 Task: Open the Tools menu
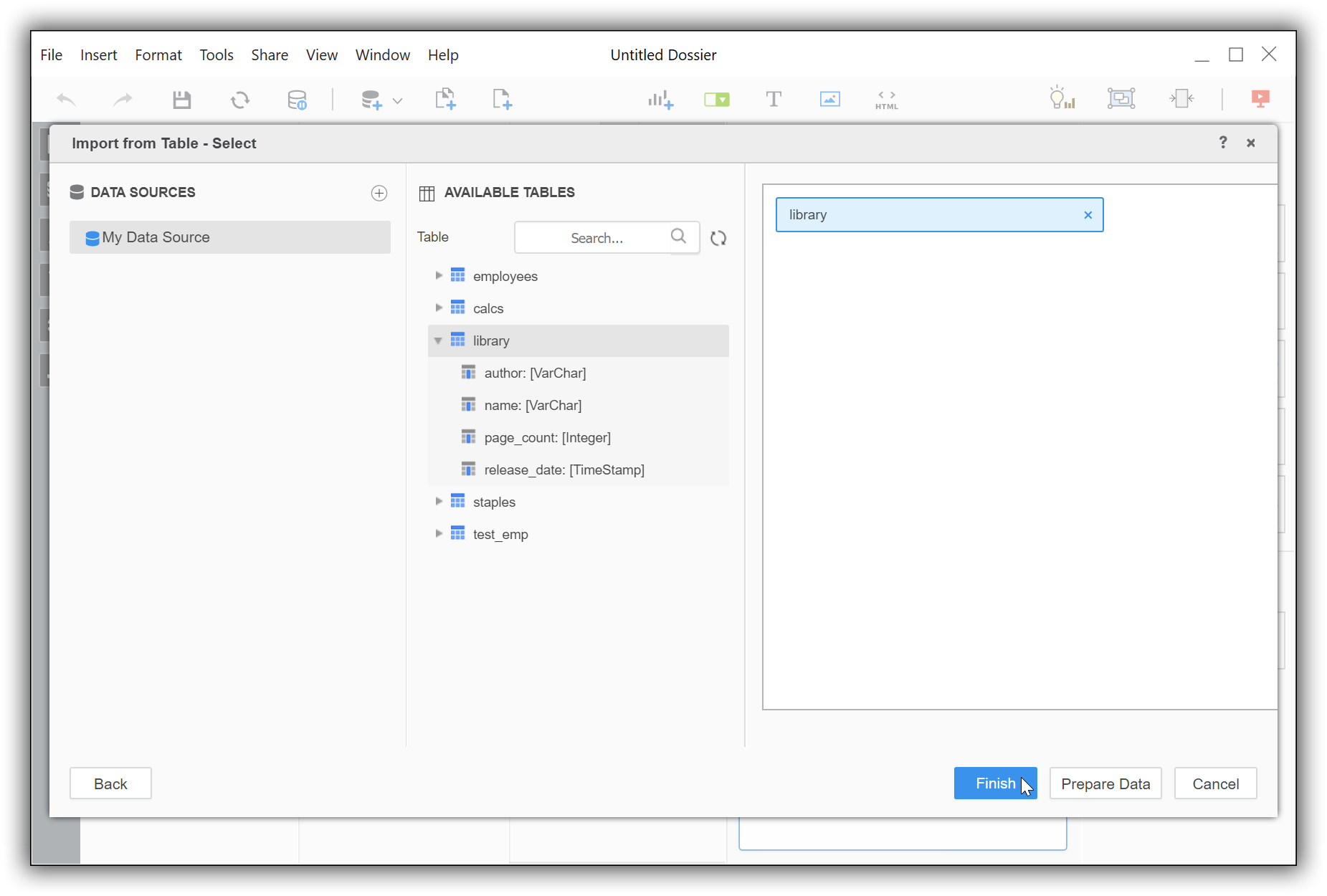coord(216,54)
